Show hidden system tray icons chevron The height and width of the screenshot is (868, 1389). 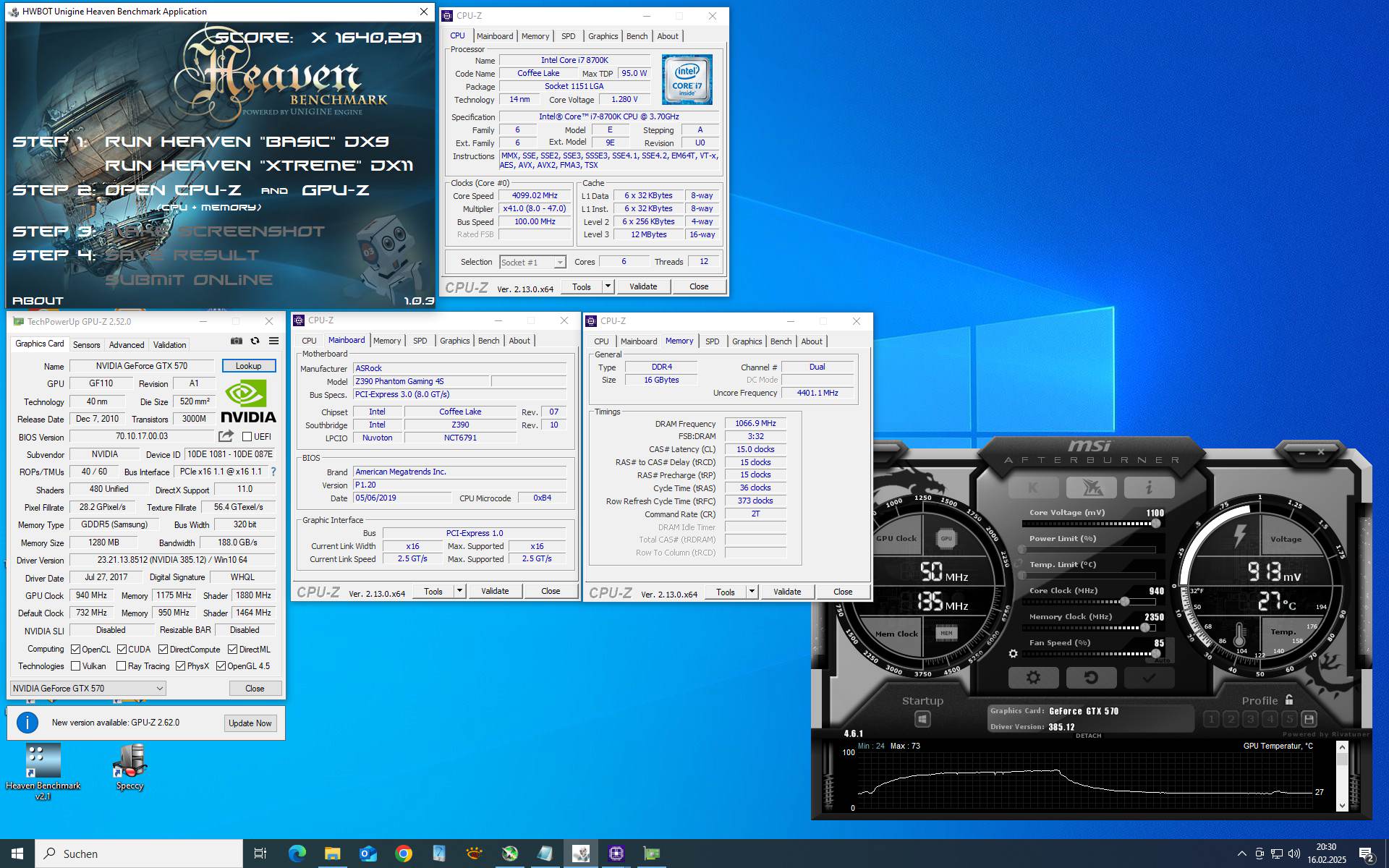[x=1241, y=854]
